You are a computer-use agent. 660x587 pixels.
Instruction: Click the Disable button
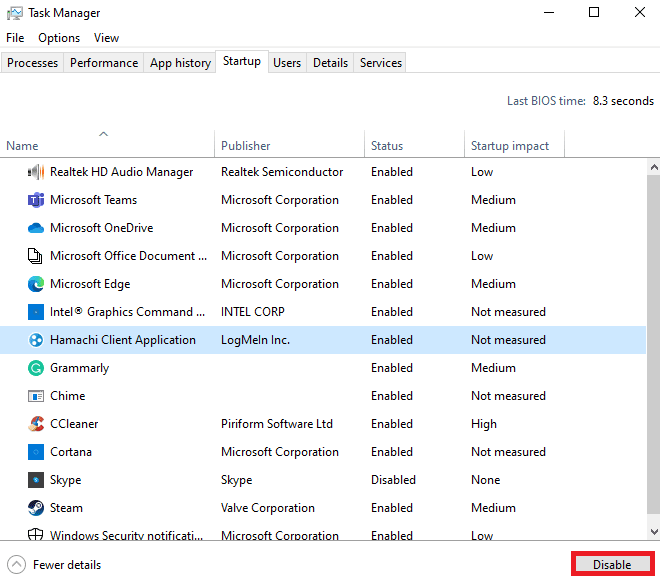(x=612, y=564)
